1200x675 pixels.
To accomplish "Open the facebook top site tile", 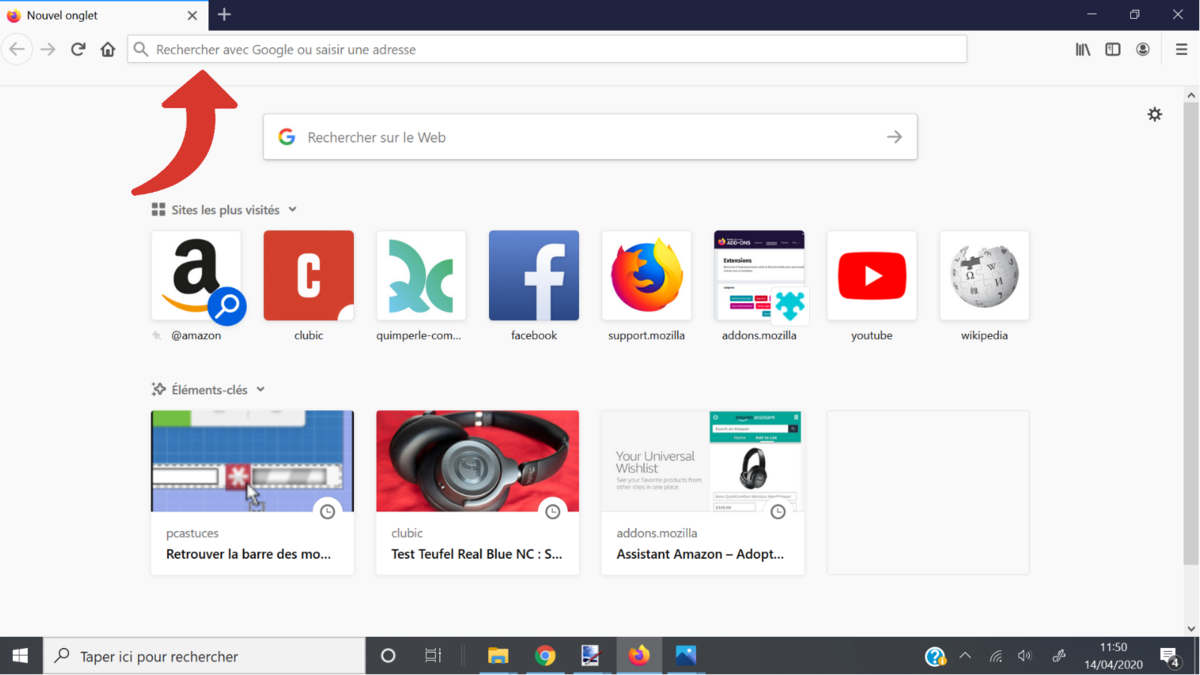I will coord(534,276).
